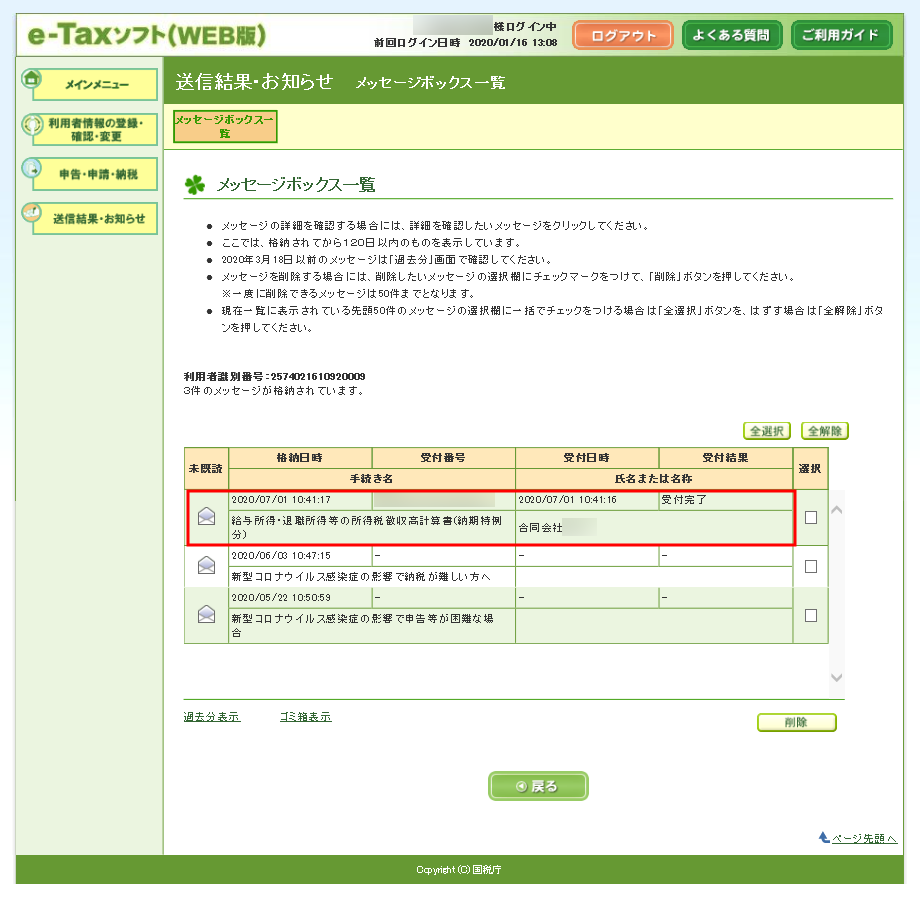Click the arrow icon at ページ先頭へ

click(x=824, y=837)
